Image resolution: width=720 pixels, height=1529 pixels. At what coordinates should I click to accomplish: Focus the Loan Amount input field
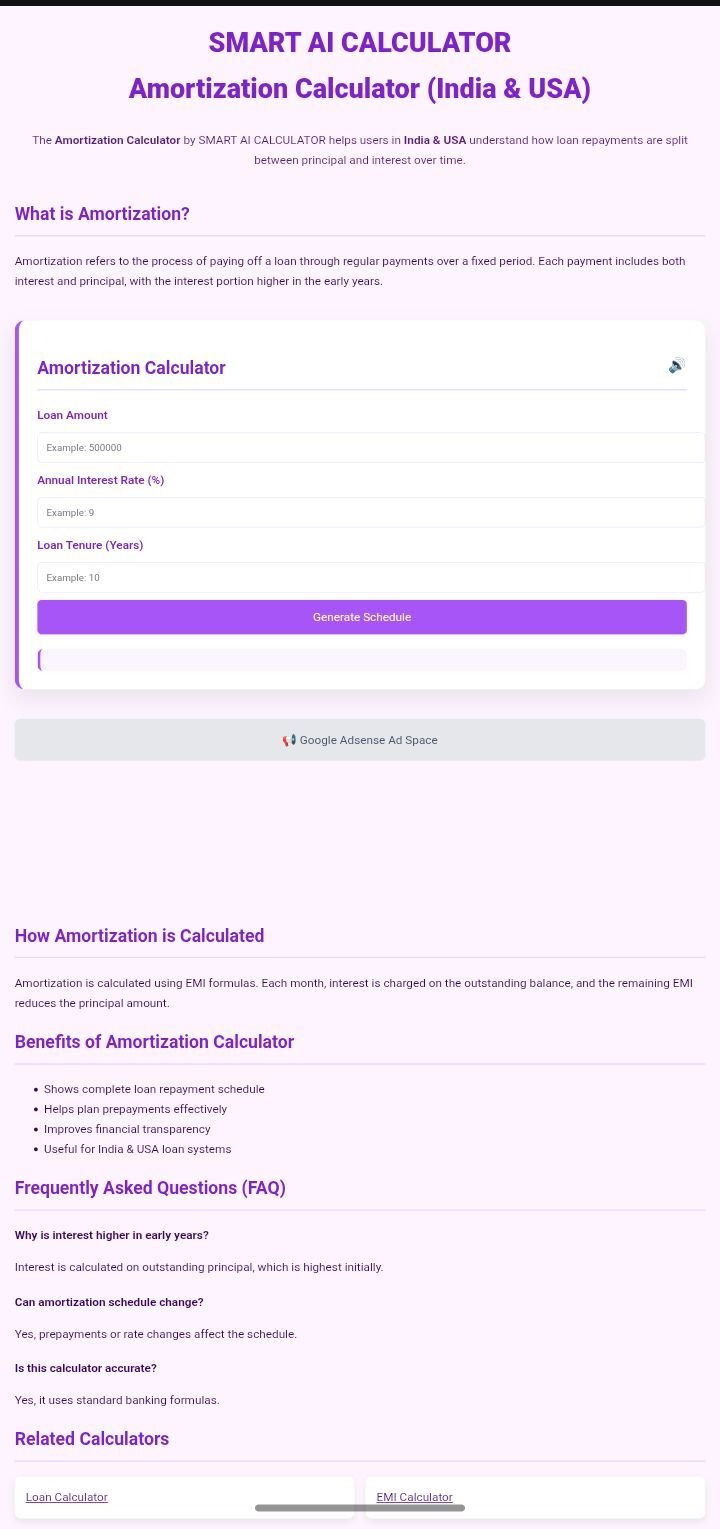click(x=370, y=448)
